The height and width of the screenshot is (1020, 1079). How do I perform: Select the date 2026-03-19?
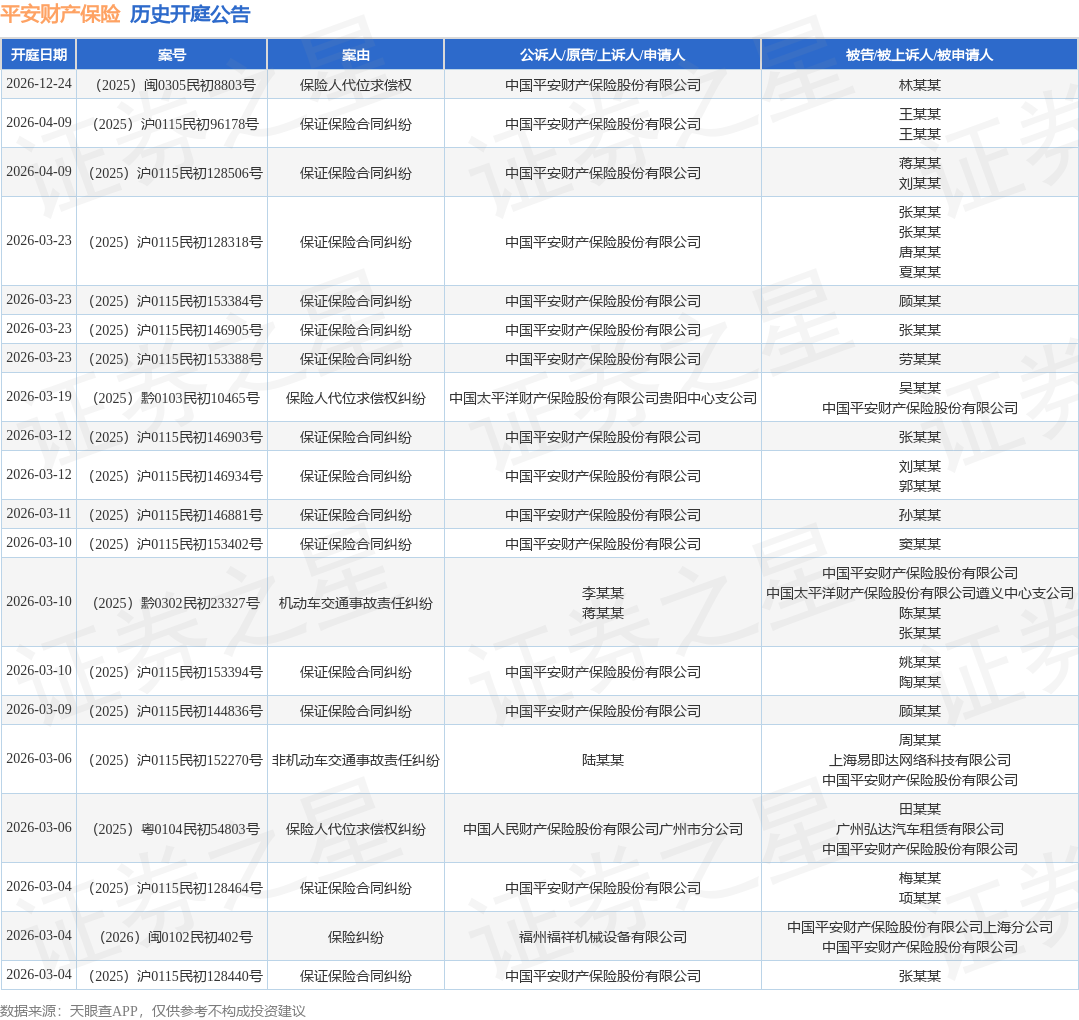tap(39, 397)
